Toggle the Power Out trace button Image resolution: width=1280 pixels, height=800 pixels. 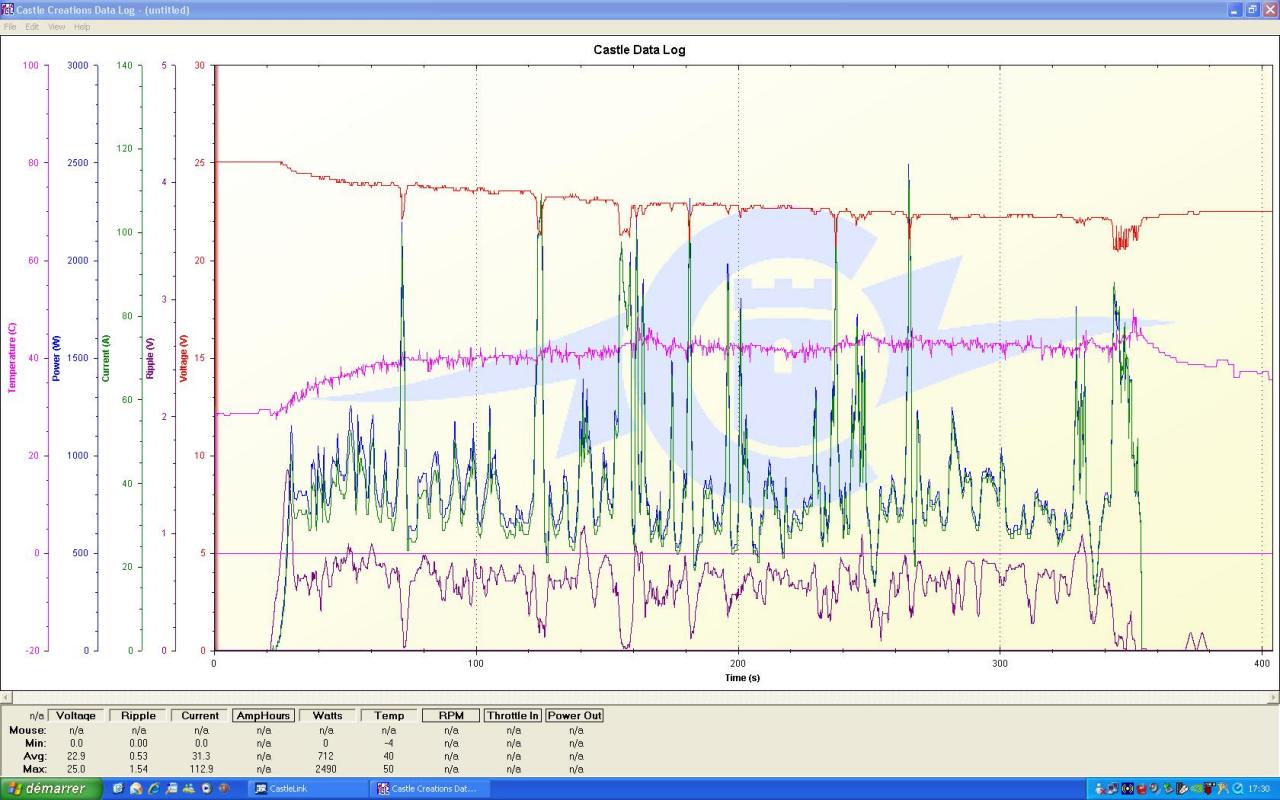pyautogui.click(x=575, y=716)
